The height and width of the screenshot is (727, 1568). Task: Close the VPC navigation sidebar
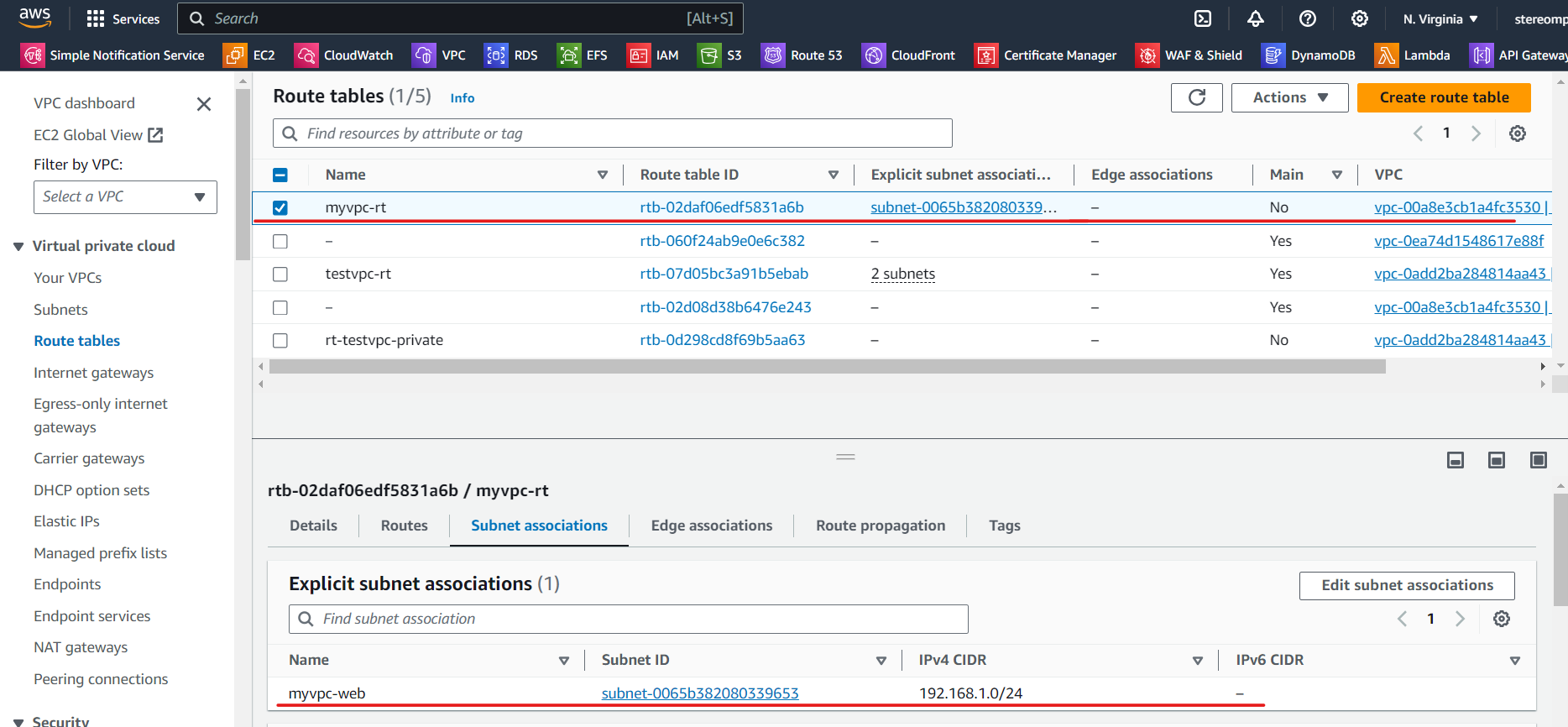[203, 104]
